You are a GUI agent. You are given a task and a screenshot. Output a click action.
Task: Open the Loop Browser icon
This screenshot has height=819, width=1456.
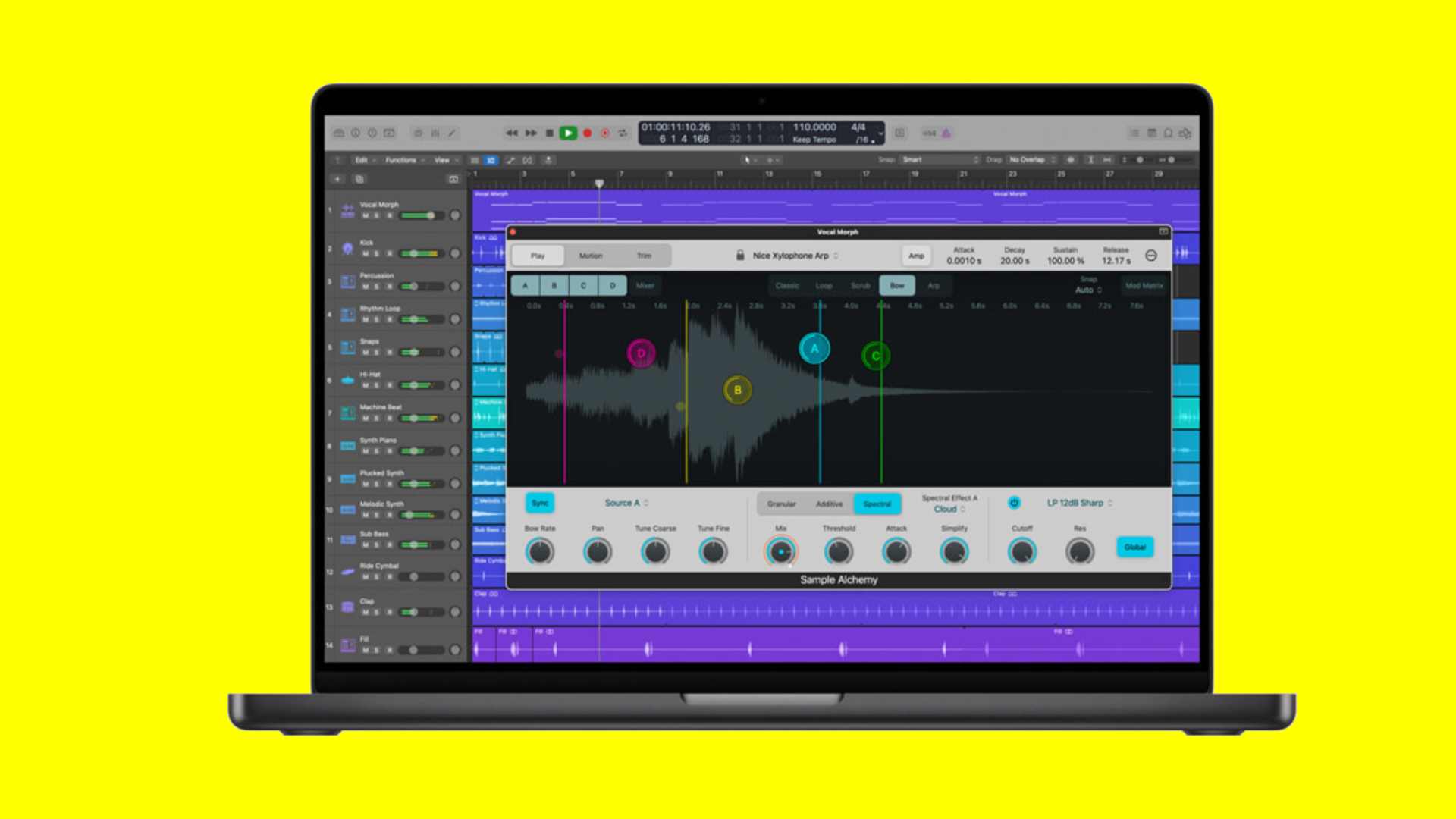click(x=1169, y=133)
